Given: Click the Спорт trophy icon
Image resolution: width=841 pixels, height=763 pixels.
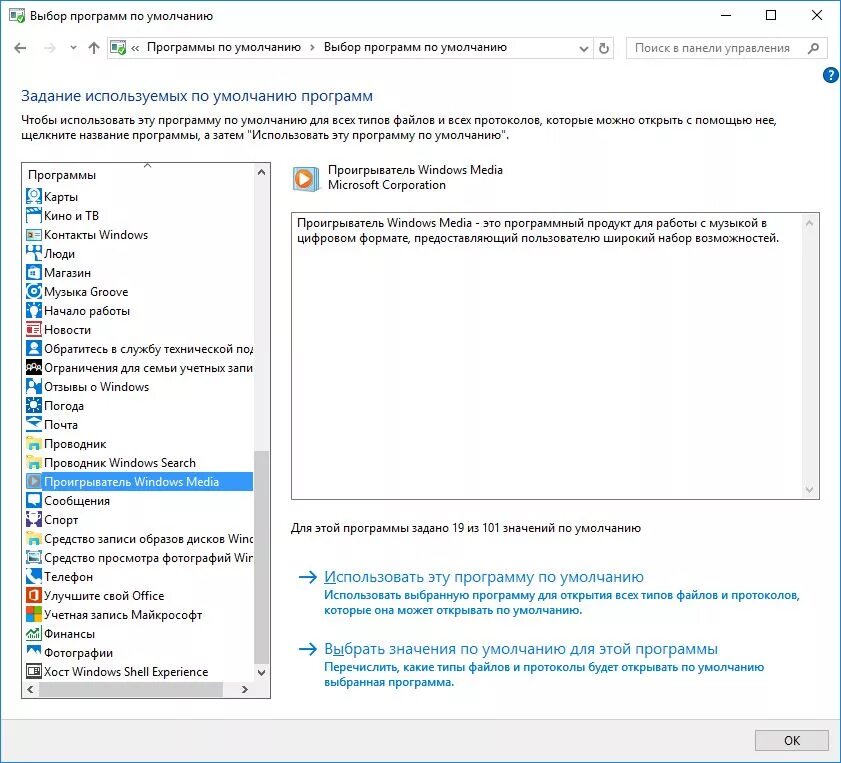Looking at the screenshot, I should 33,520.
